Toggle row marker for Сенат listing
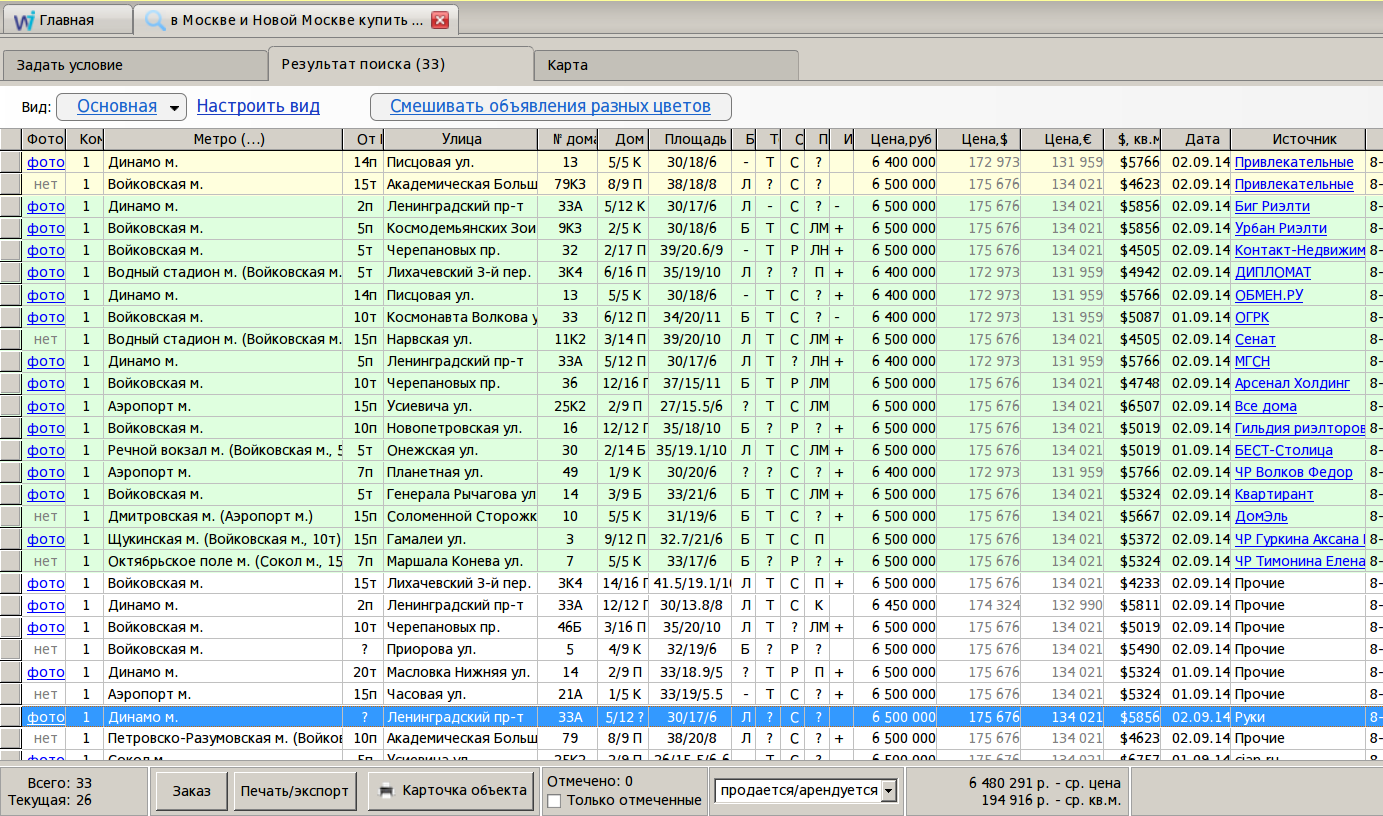 click(x=11, y=339)
